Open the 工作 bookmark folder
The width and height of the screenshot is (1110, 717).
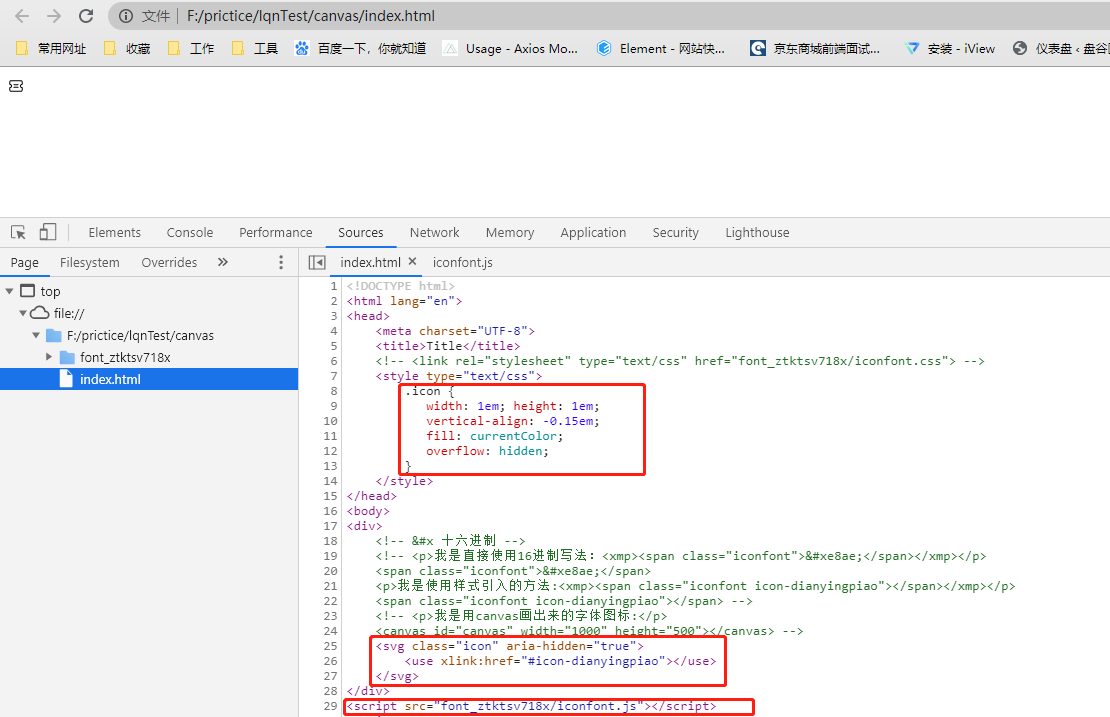[x=191, y=48]
